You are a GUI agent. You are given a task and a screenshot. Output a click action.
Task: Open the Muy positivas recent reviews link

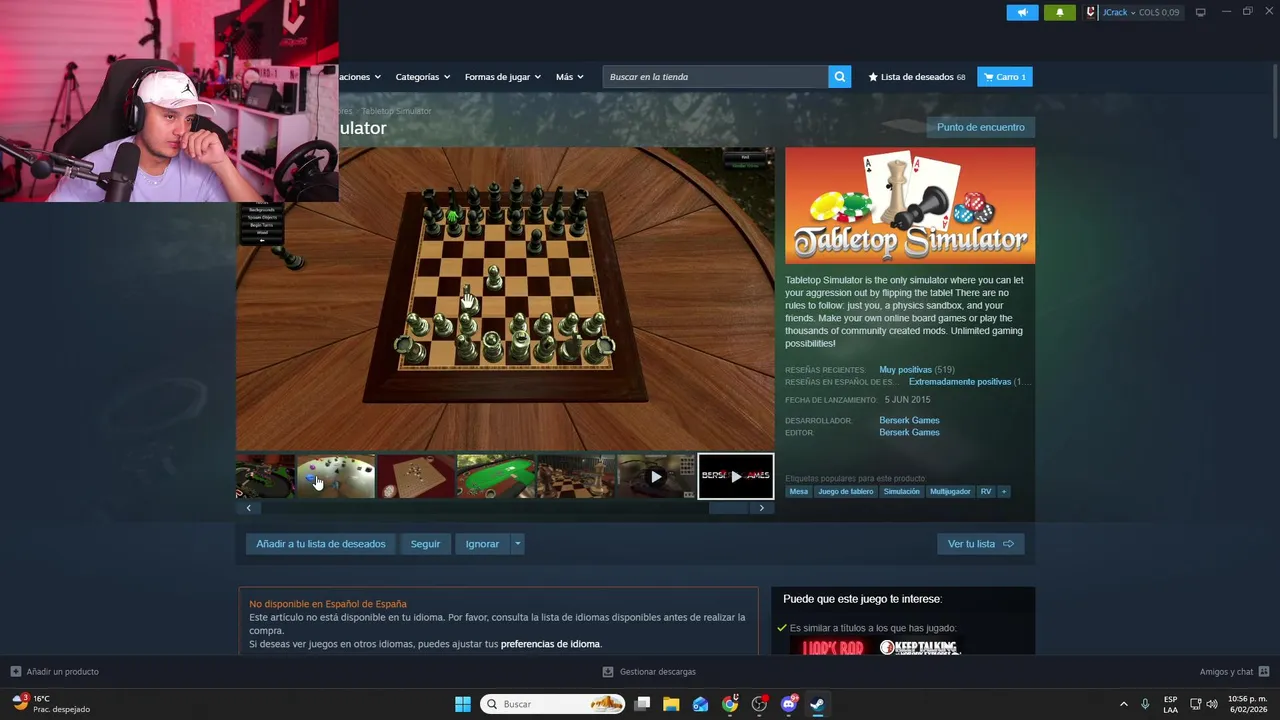[x=905, y=370]
